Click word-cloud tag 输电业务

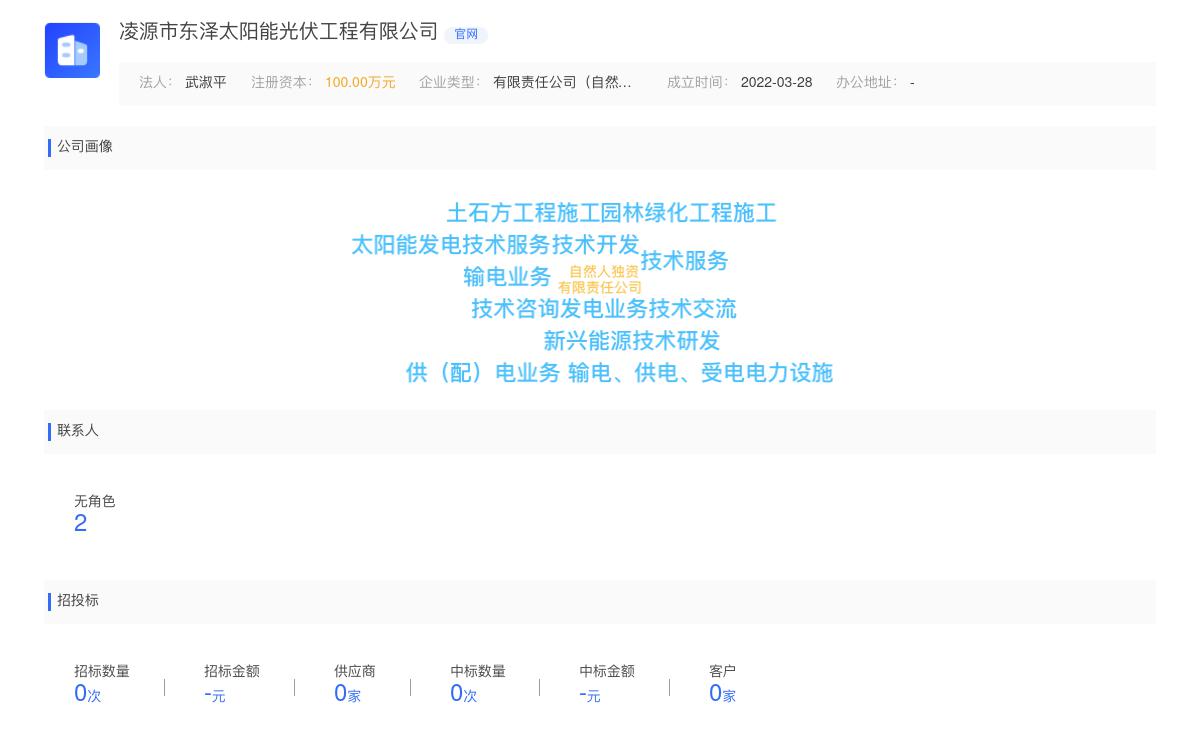pos(507,277)
